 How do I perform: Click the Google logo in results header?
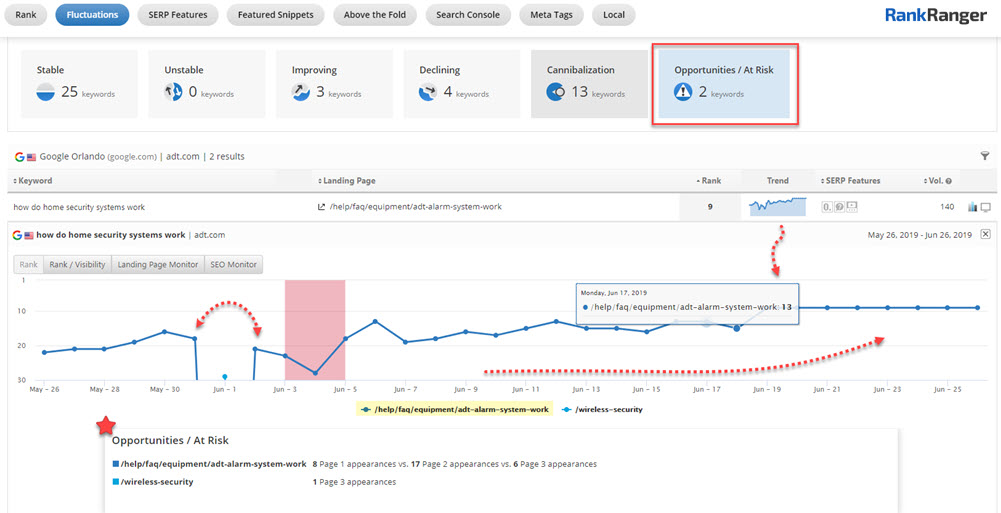coord(19,156)
